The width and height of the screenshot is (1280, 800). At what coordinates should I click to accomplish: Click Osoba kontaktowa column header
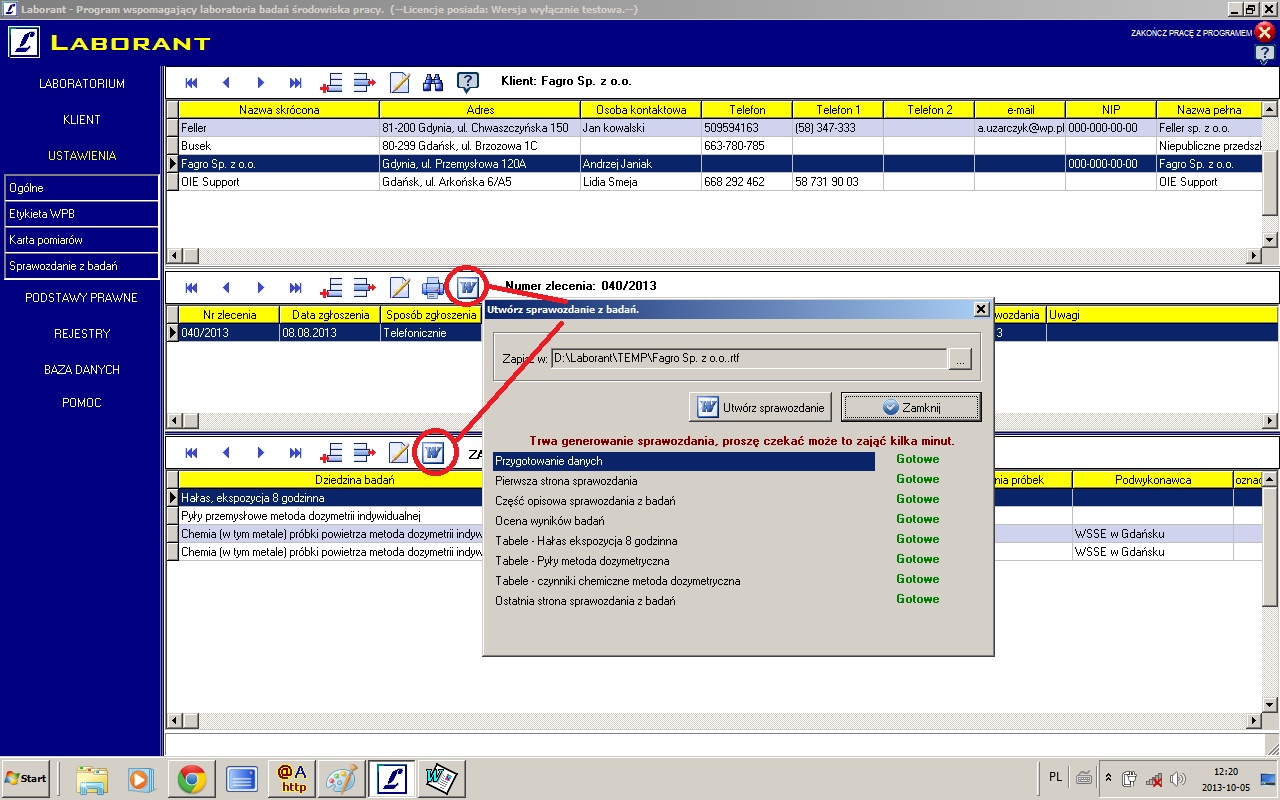click(x=641, y=110)
